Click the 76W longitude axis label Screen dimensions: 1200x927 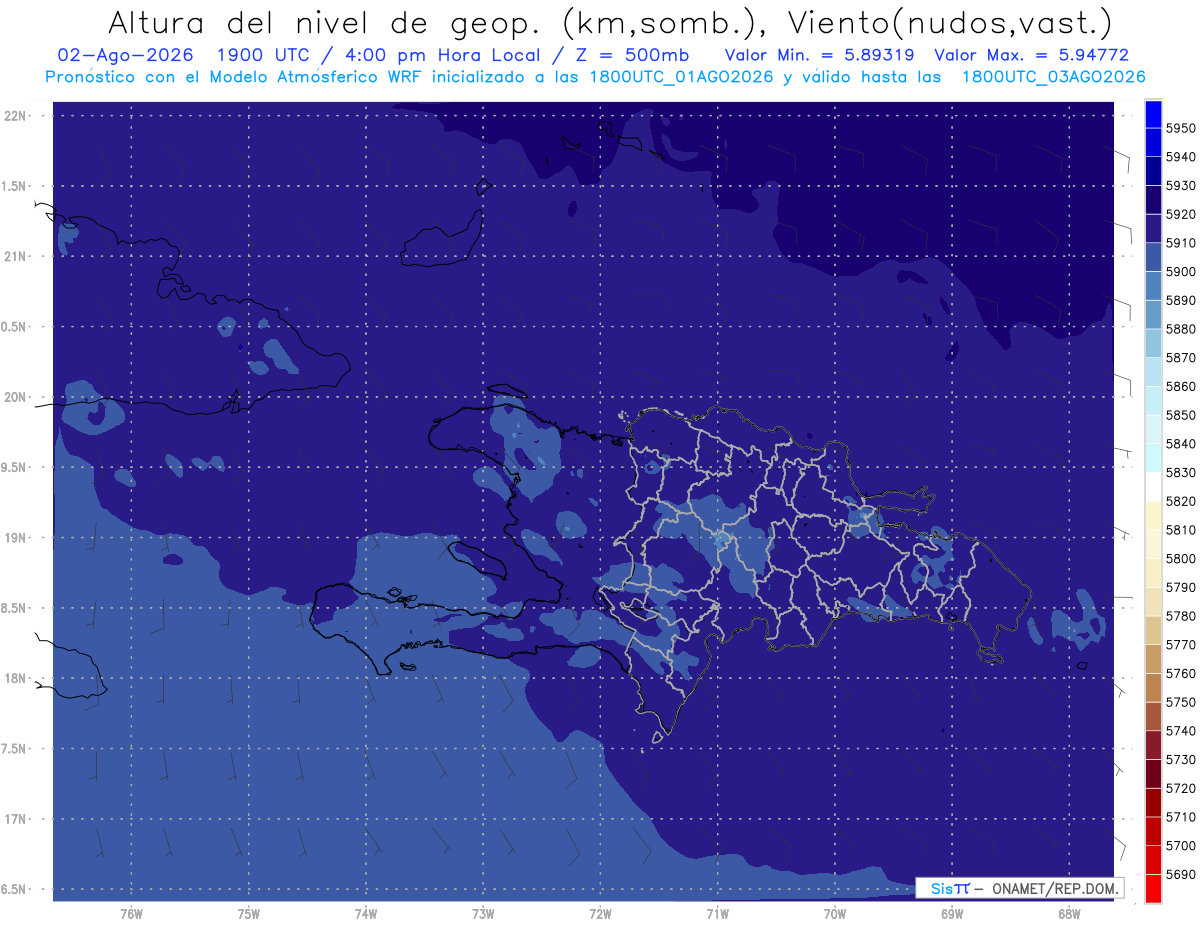131,912
